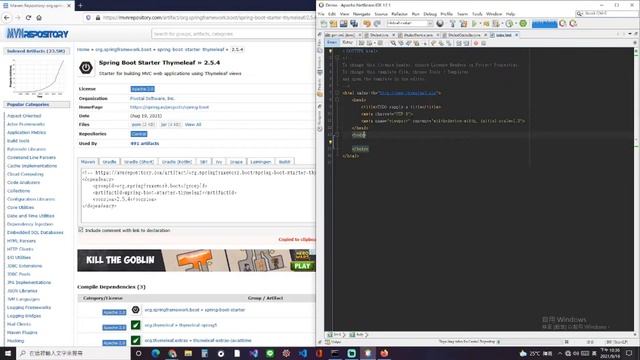The image size is (640, 360).
Task: Click the Apache 2.0 license badge
Action: [x=142, y=89]
